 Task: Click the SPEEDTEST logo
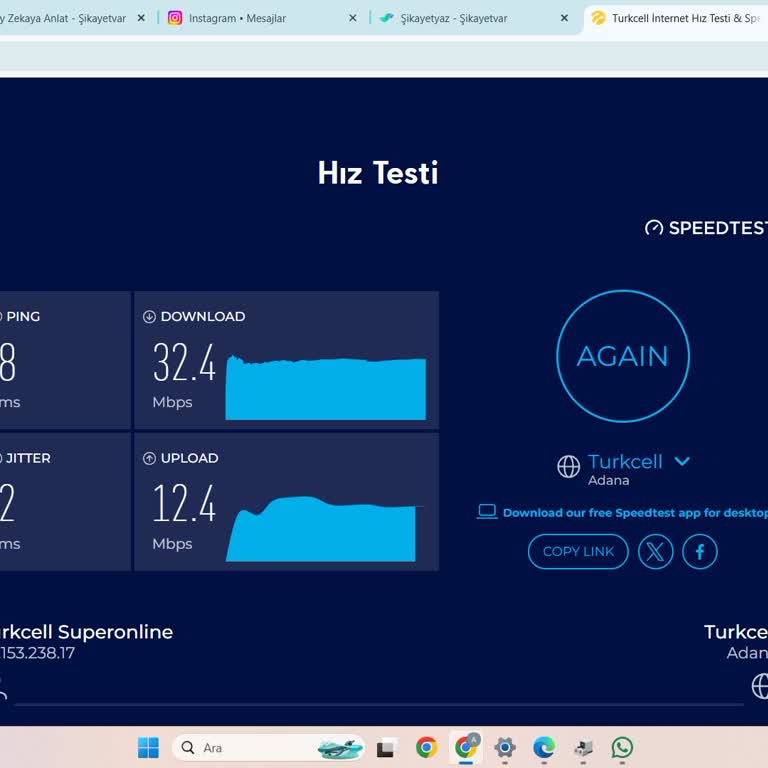[x=706, y=228]
